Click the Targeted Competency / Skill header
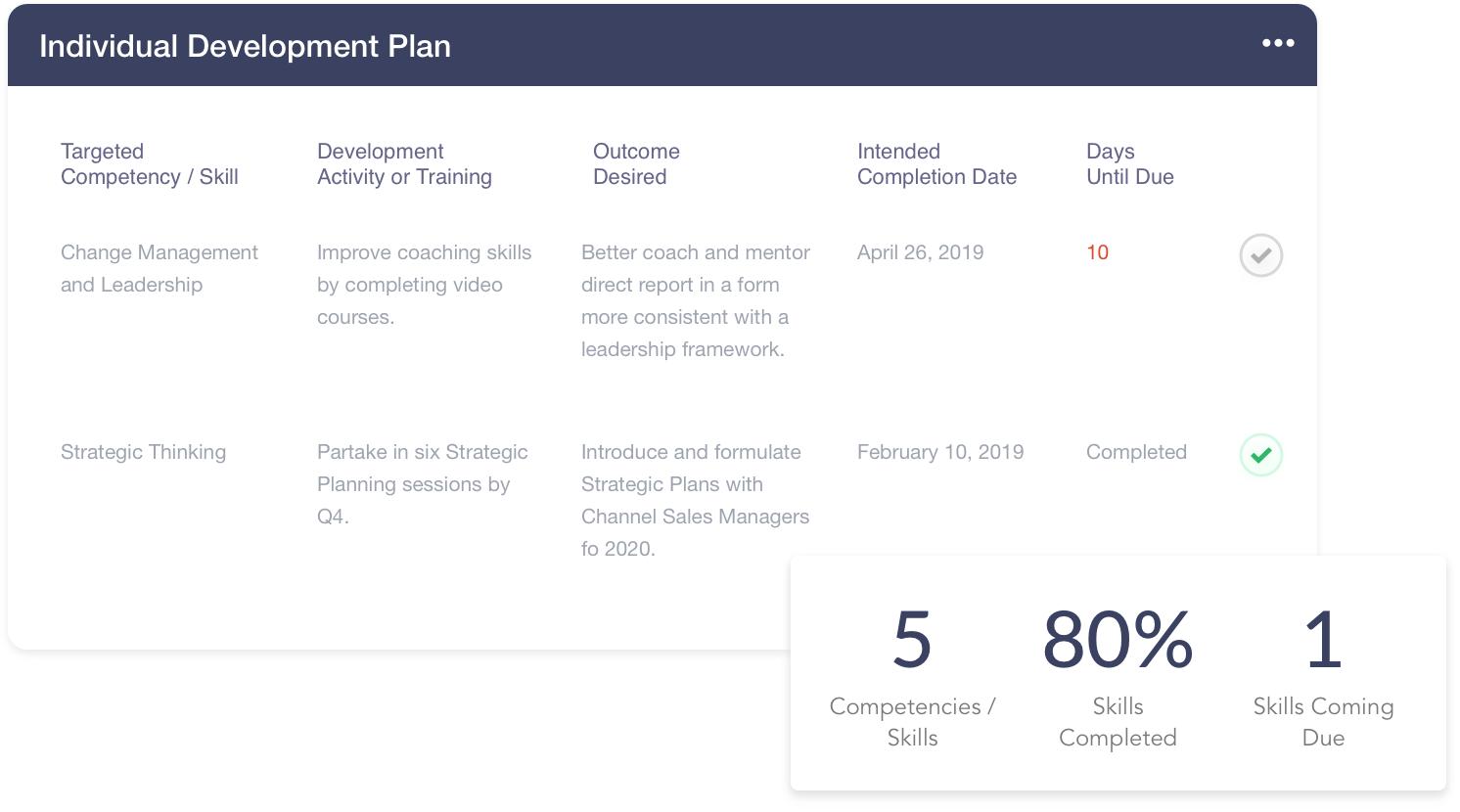This screenshot has height=812, width=1460. tap(150, 164)
